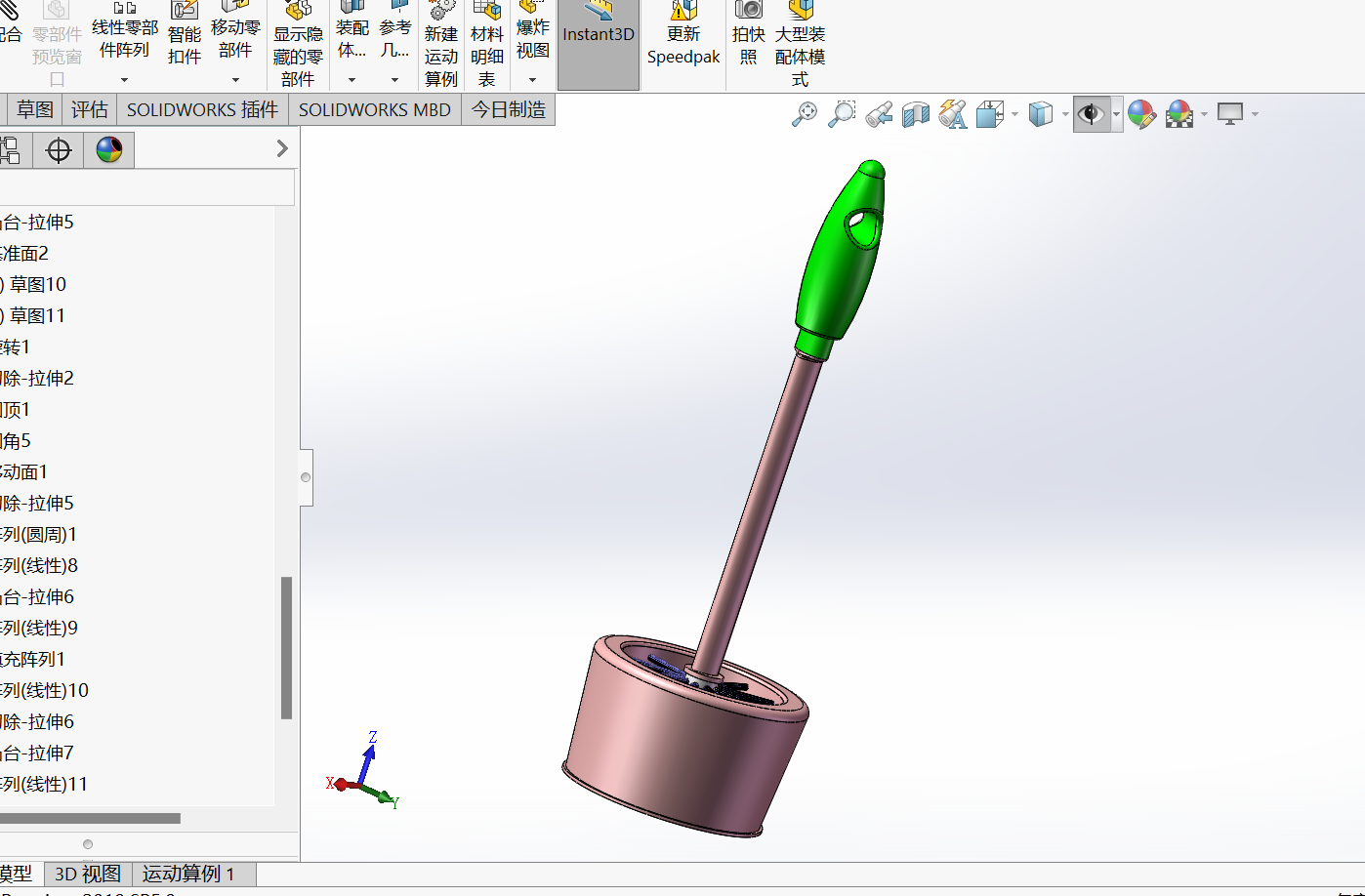
Task: Open the DisplayManager color sphere tab
Action: (109, 150)
